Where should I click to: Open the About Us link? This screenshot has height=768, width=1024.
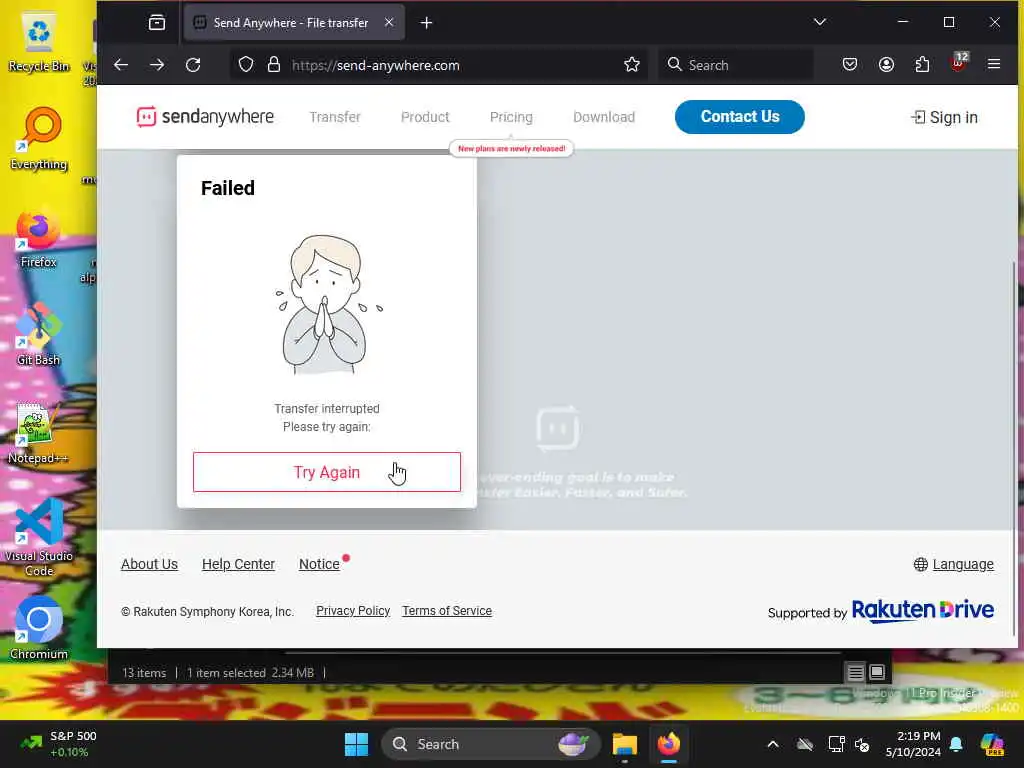click(x=149, y=564)
